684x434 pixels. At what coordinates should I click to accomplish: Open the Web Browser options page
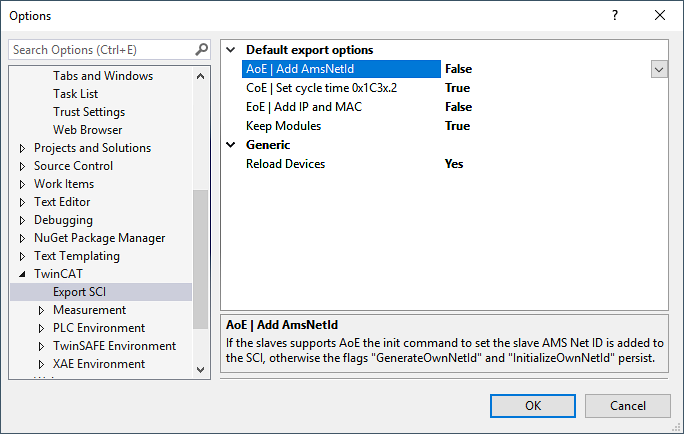(88, 130)
